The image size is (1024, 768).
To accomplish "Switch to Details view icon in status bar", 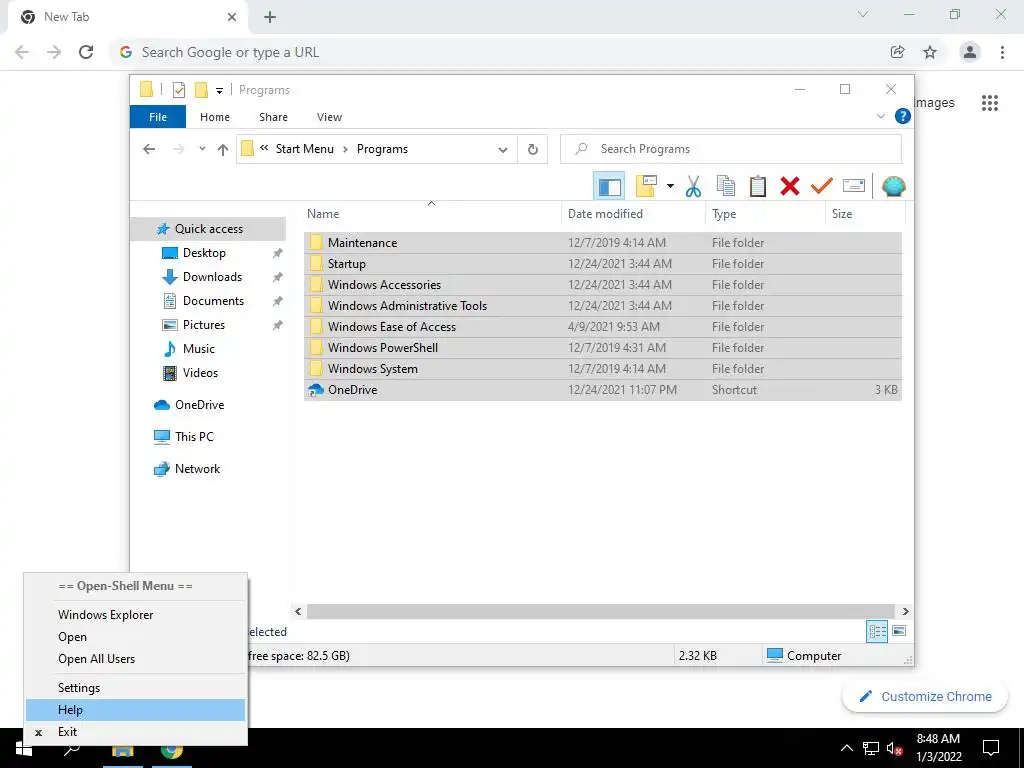I will (877, 631).
